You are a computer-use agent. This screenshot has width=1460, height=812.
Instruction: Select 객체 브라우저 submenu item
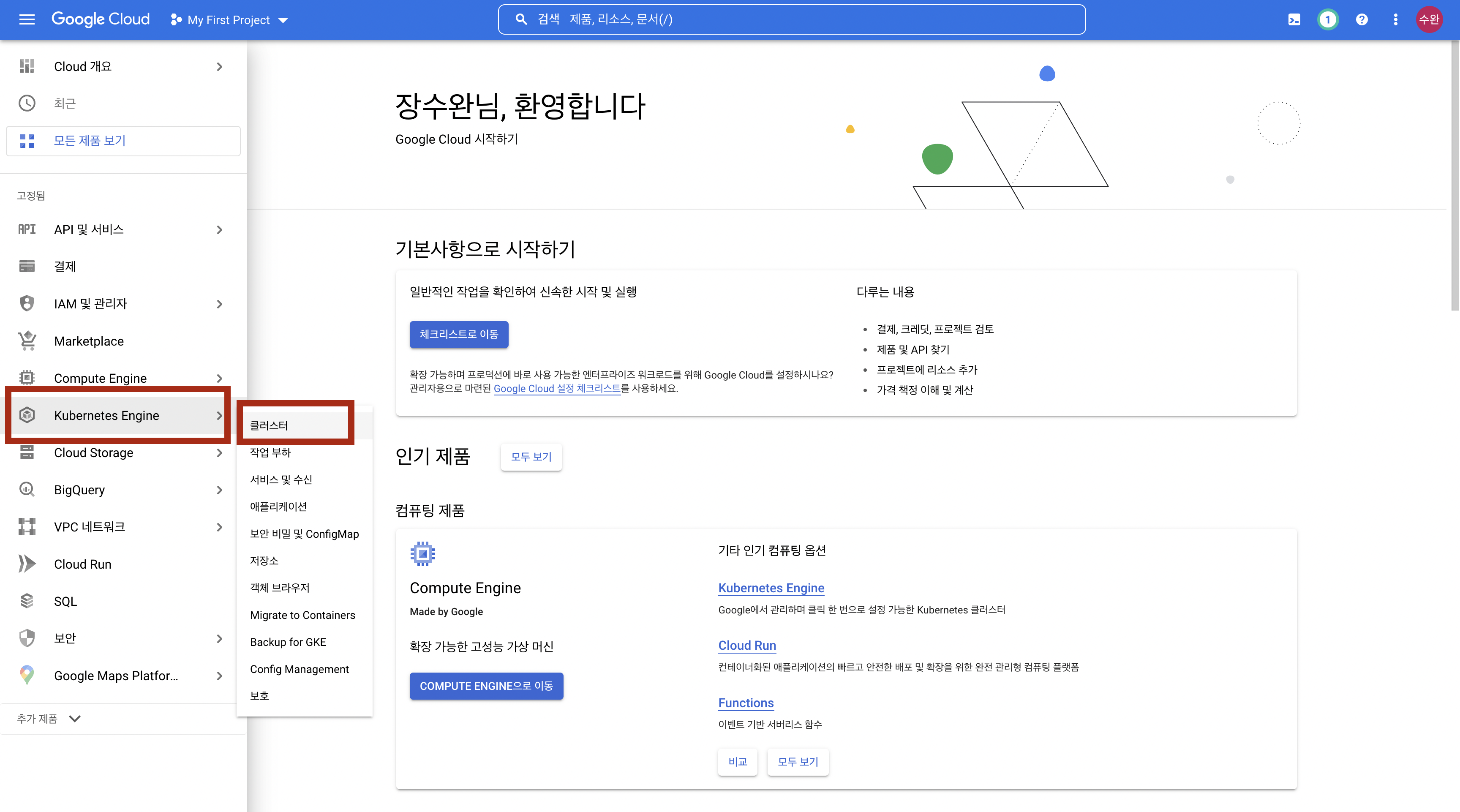pyautogui.click(x=304, y=588)
